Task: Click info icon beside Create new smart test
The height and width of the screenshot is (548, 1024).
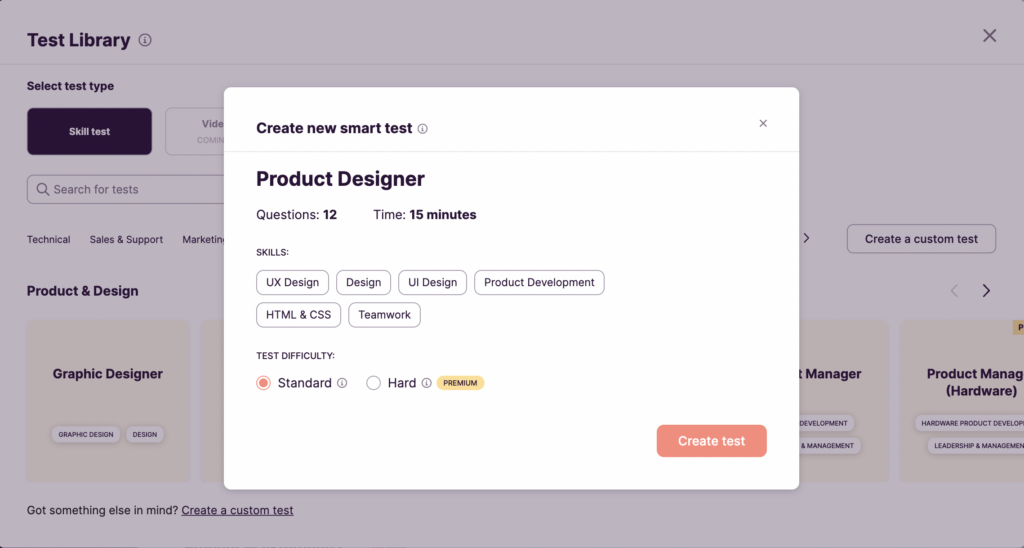Action: (x=423, y=129)
